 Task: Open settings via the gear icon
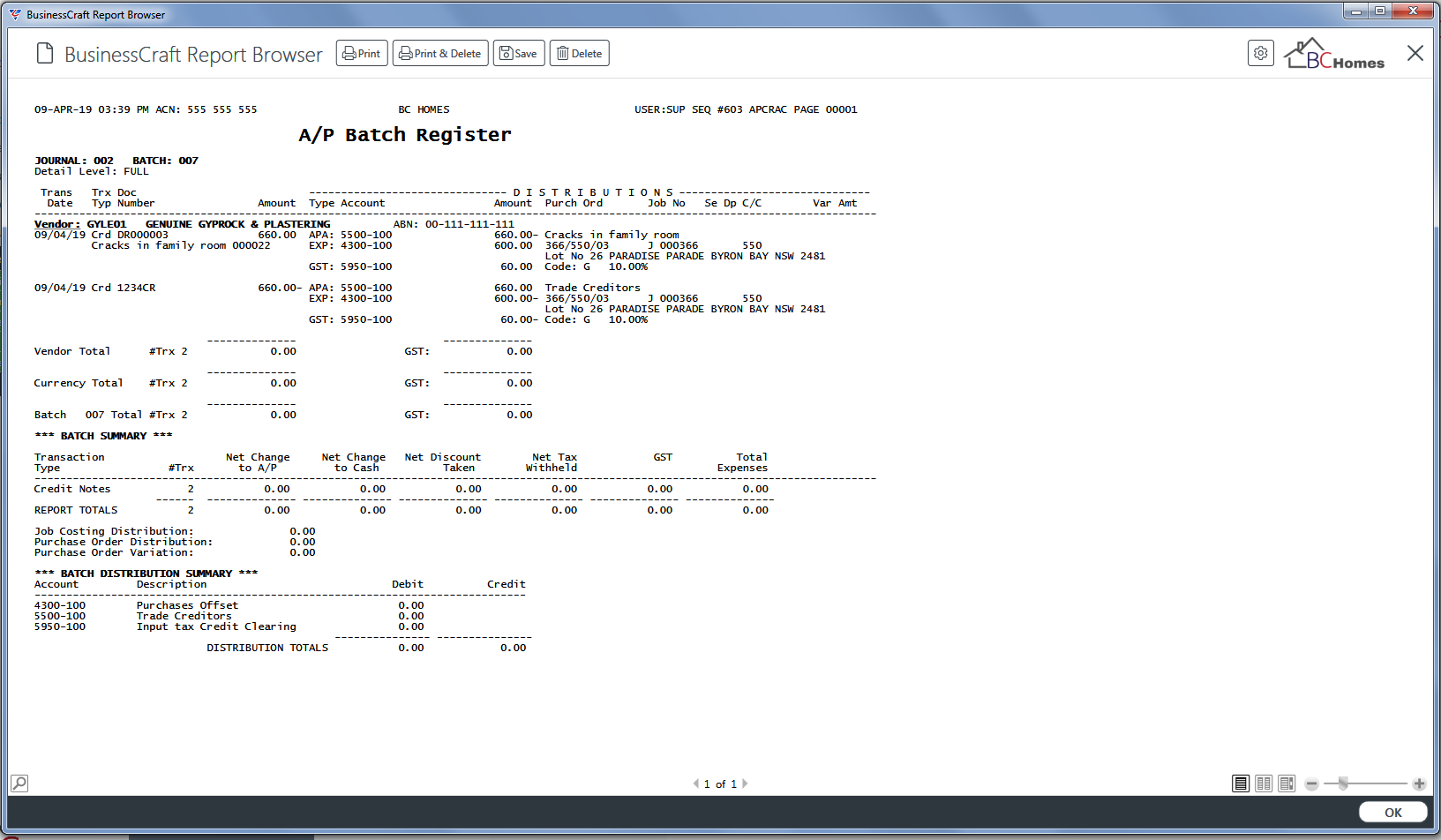(x=1261, y=53)
